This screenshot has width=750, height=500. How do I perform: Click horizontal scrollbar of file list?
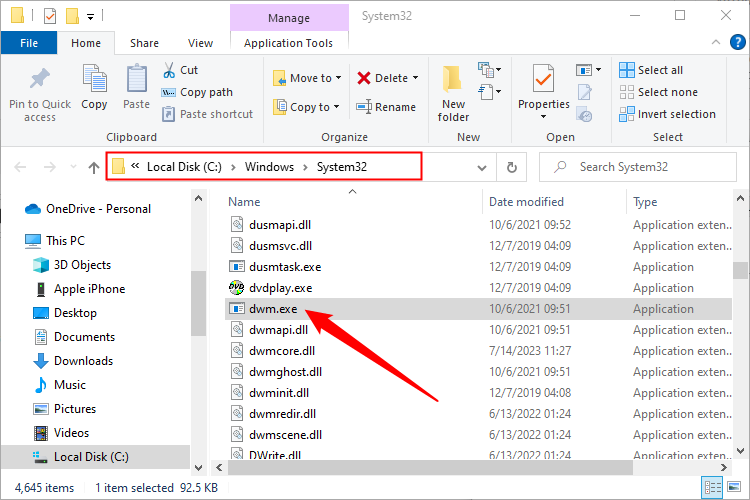click(x=430, y=467)
